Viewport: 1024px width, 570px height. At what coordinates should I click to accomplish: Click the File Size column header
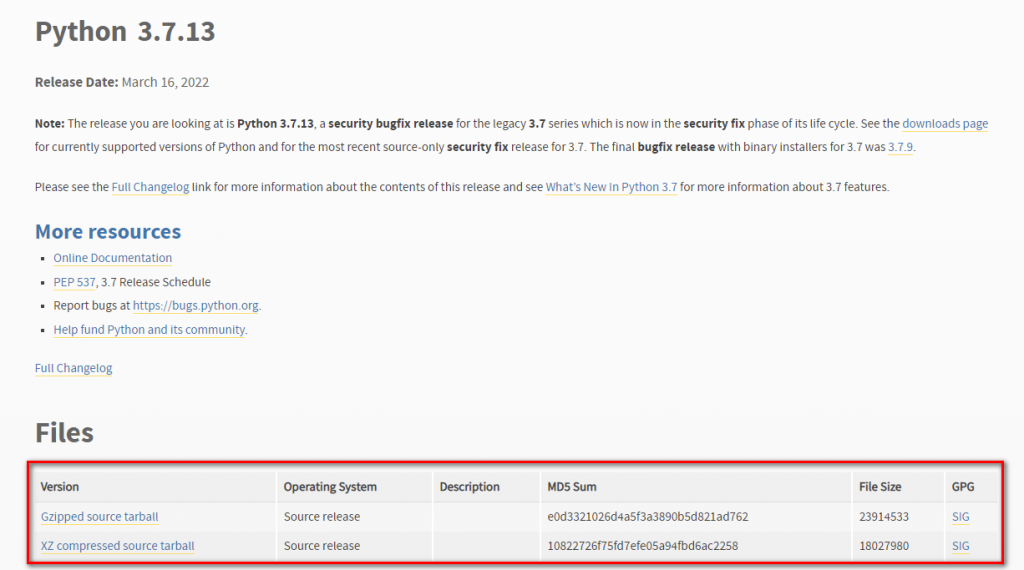[x=880, y=487]
